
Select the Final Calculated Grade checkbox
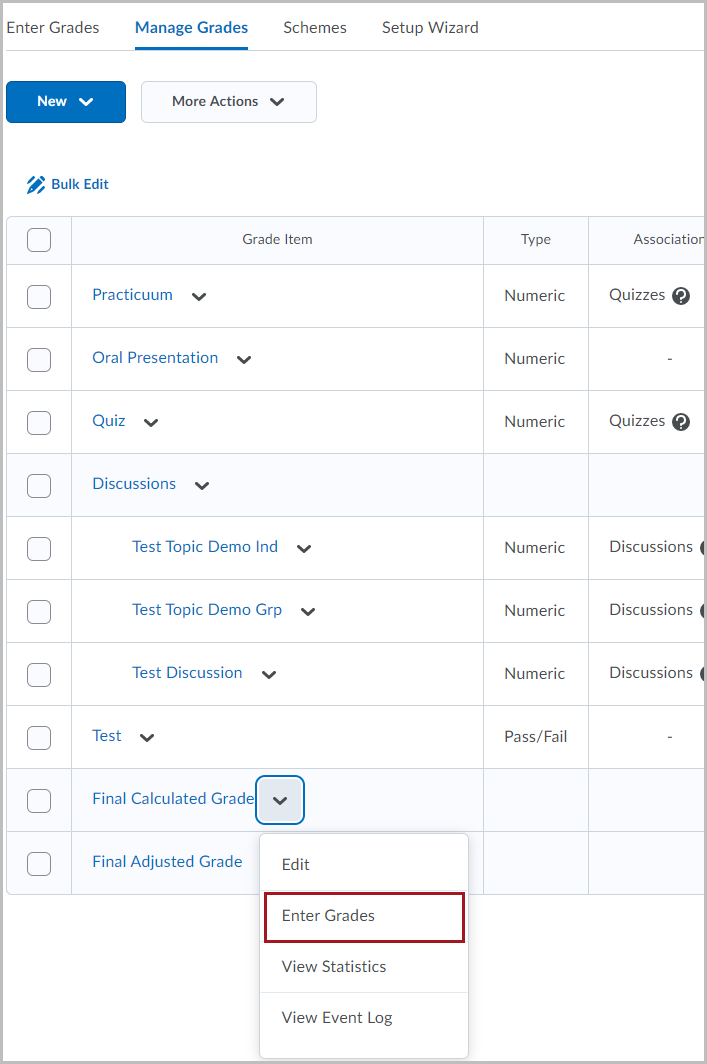coord(39,801)
